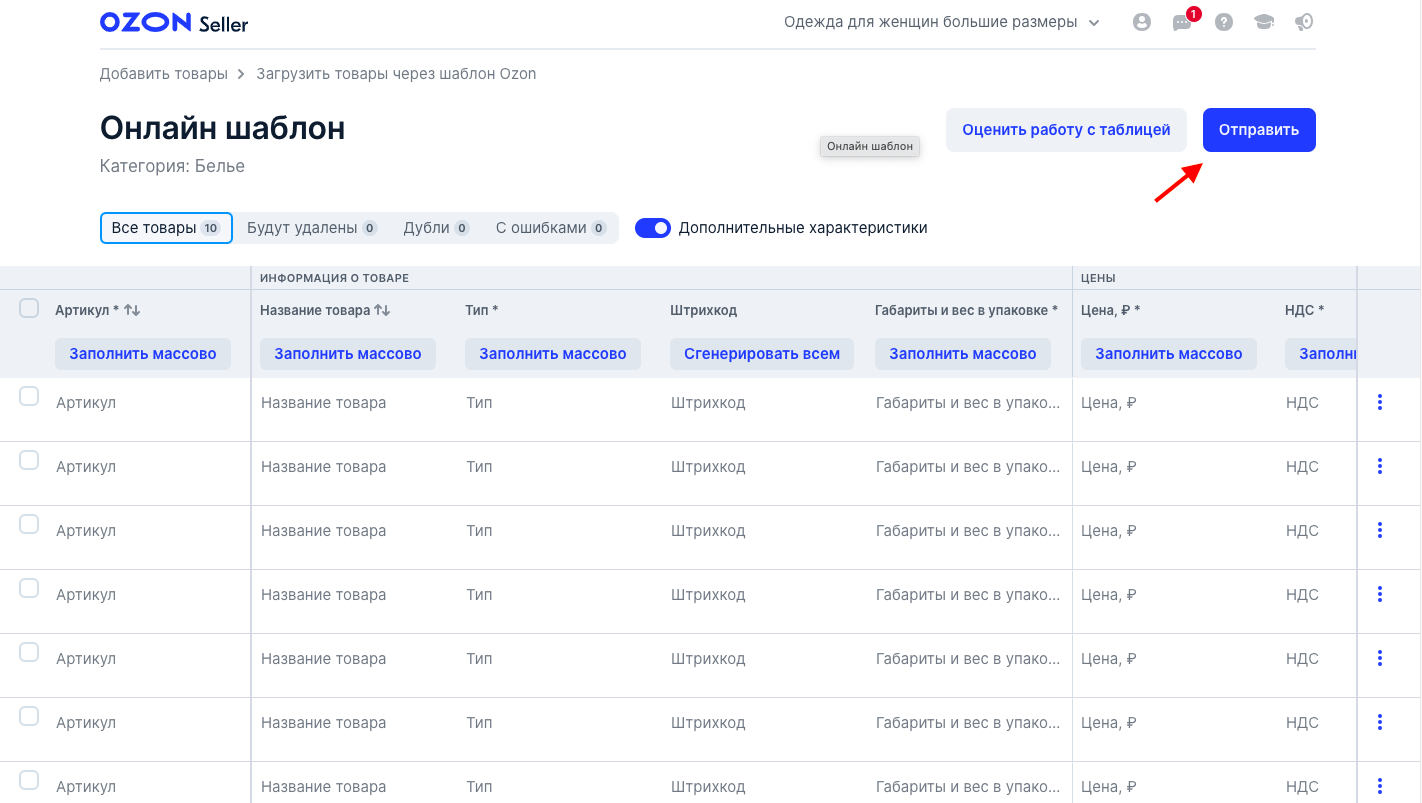Image resolution: width=1422 pixels, height=803 pixels.
Task: Click the Категория: Белье text
Action: pyautogui.click(x=172, y=166)
